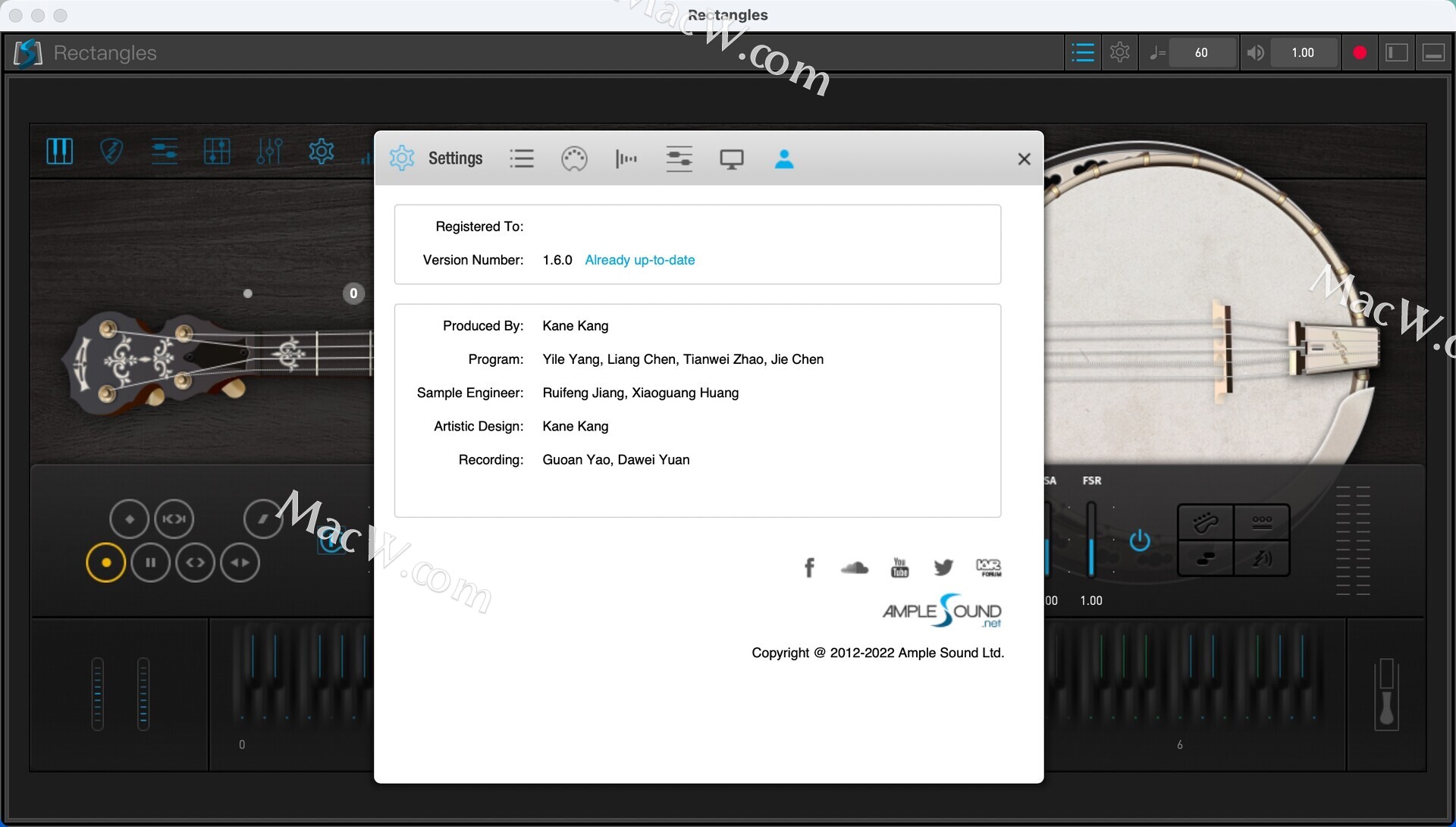The image size is (1456, 827).
Task: Open the main piano keys panel tab
Action: pyautogui.click(x=60, y=152)
